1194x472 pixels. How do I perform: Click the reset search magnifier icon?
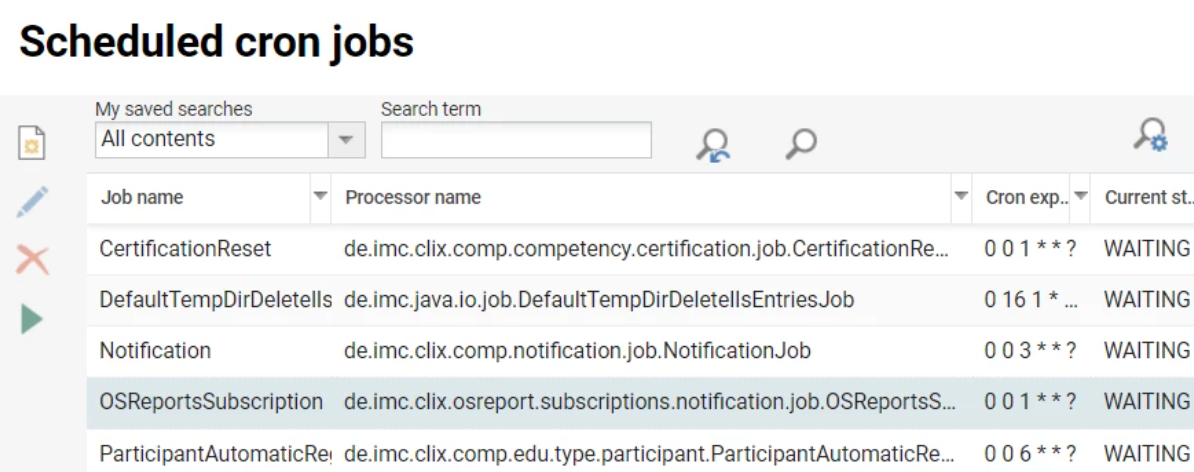click(x=713, y=146)
